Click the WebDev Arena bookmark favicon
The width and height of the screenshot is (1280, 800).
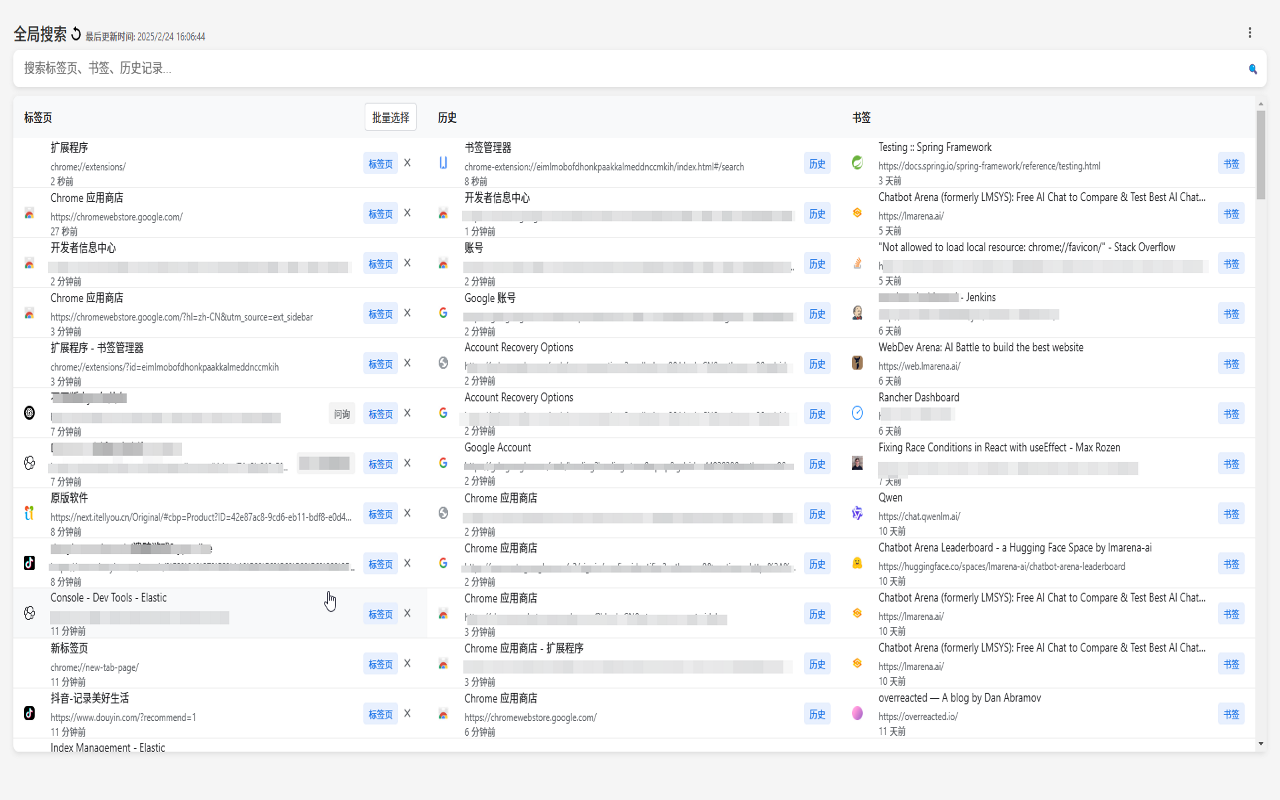pos(857,363)
